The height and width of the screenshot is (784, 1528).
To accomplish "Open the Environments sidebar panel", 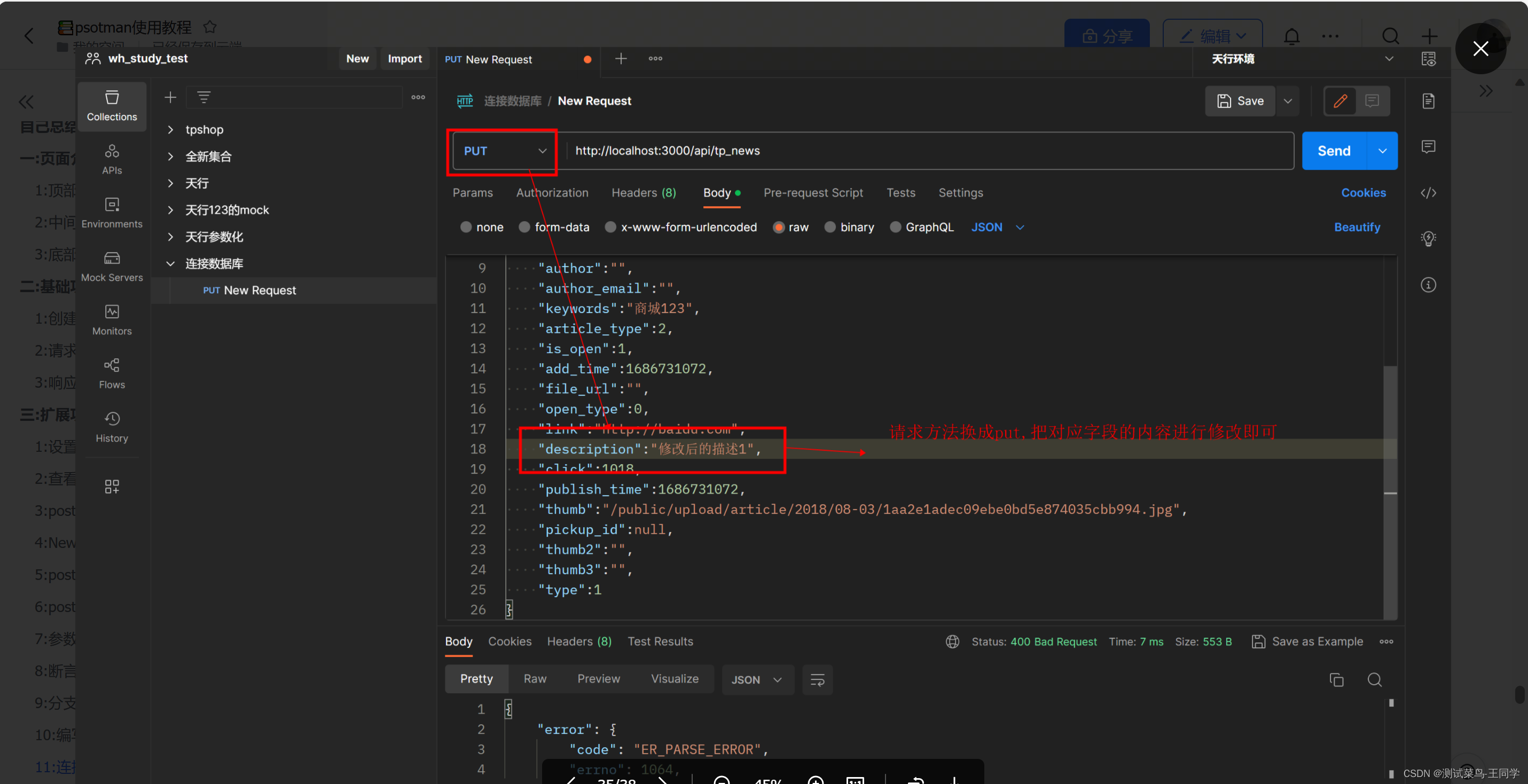I will 112,213.
